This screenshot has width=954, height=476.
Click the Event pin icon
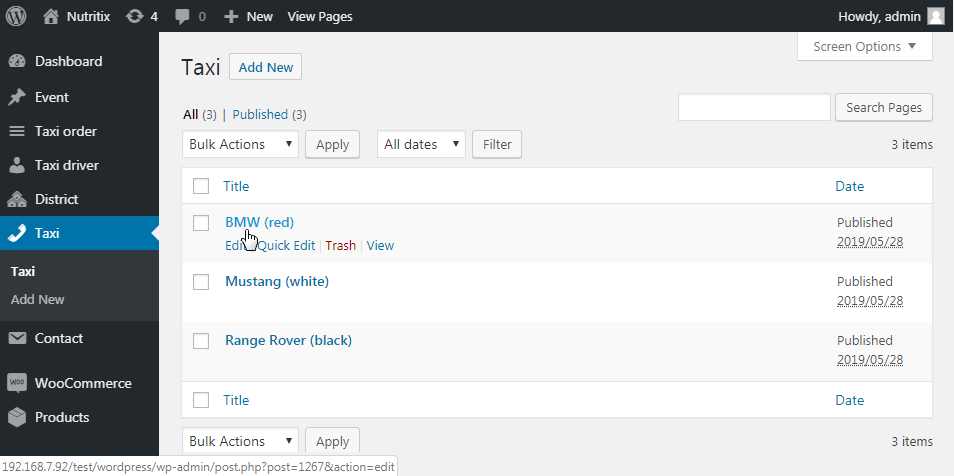coord(17,97)
